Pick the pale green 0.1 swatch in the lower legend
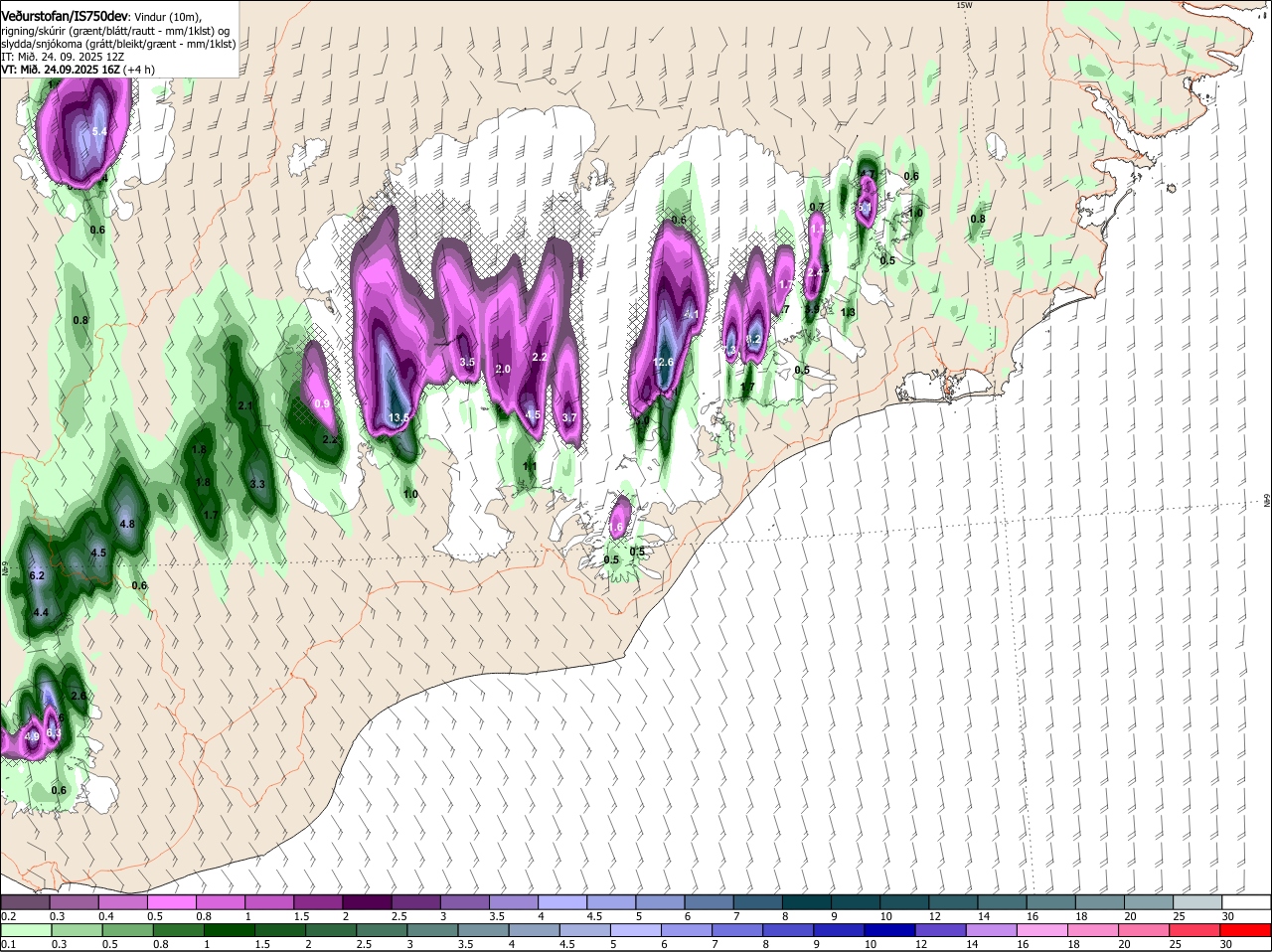 click(x=25, y=931)
